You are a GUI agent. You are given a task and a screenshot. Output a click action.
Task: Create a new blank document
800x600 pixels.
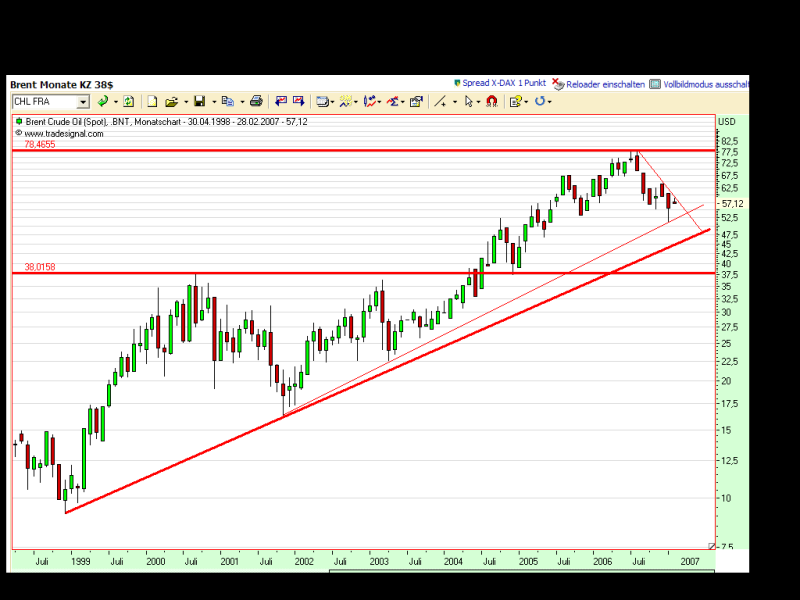tap(152, 102)
